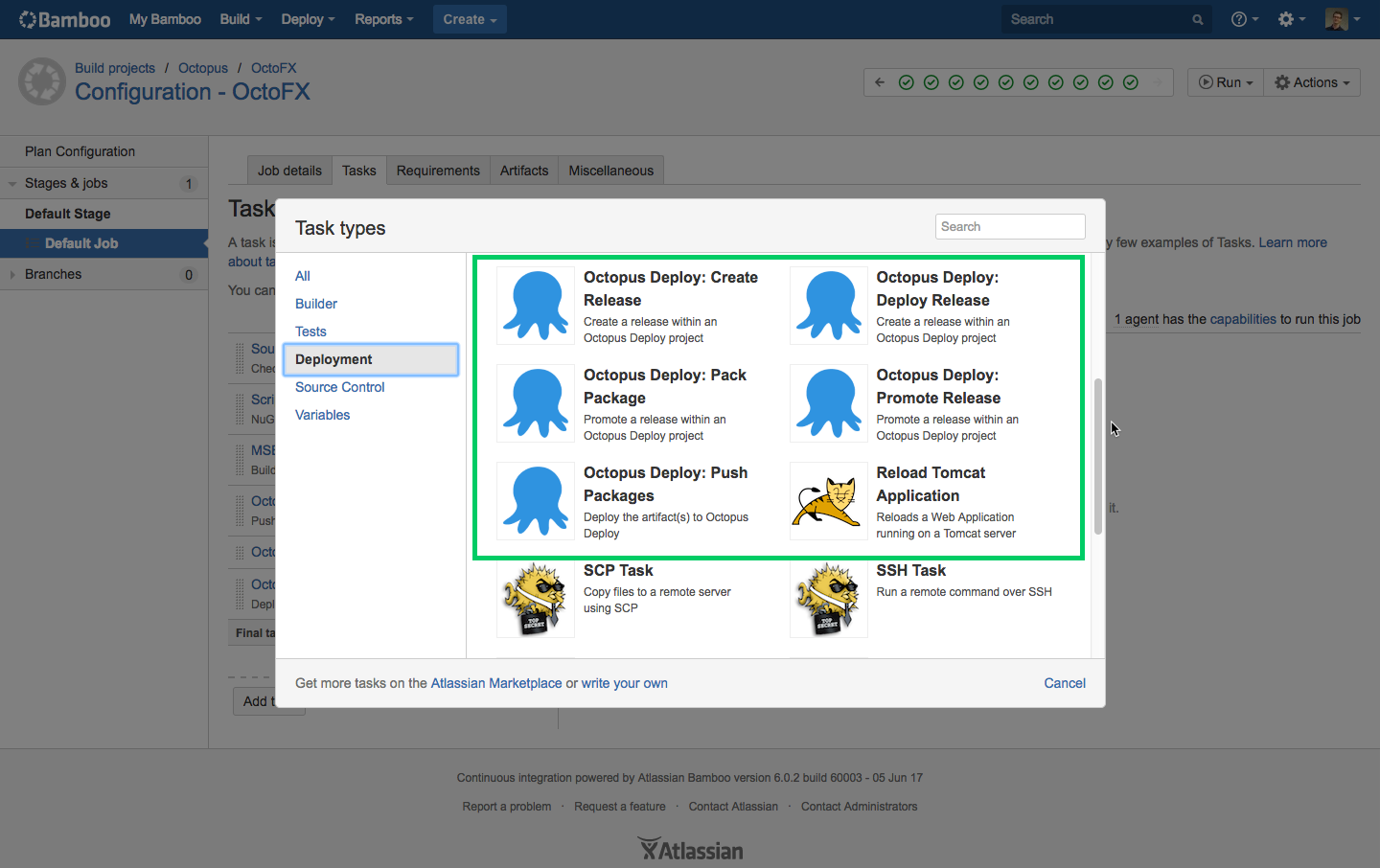Select the Octopus Deploy: Promote Release task icon
Image resolution: width=1380 pixels, height=868 pixels.
828,402
